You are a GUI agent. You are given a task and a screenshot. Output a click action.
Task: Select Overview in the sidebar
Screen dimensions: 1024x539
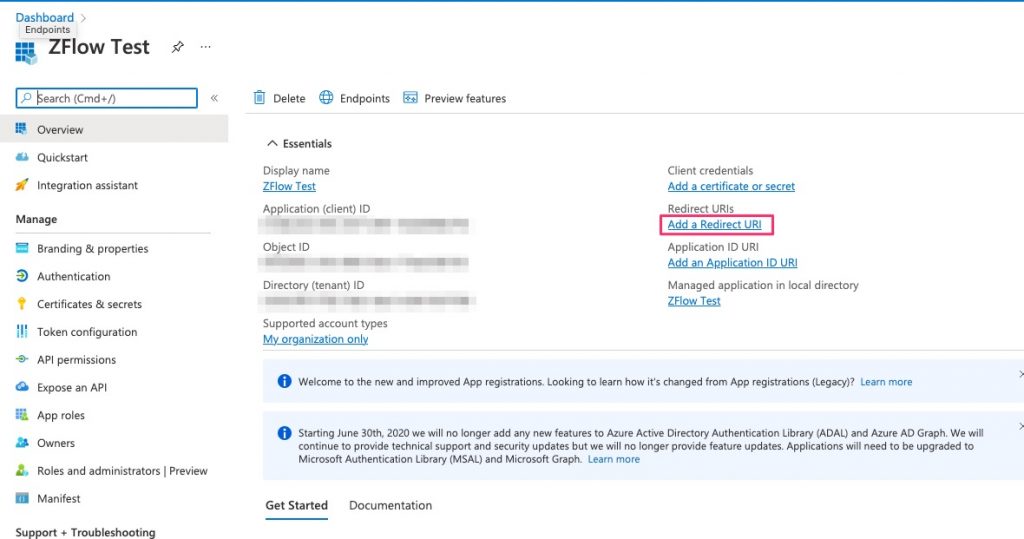(114, 129)
